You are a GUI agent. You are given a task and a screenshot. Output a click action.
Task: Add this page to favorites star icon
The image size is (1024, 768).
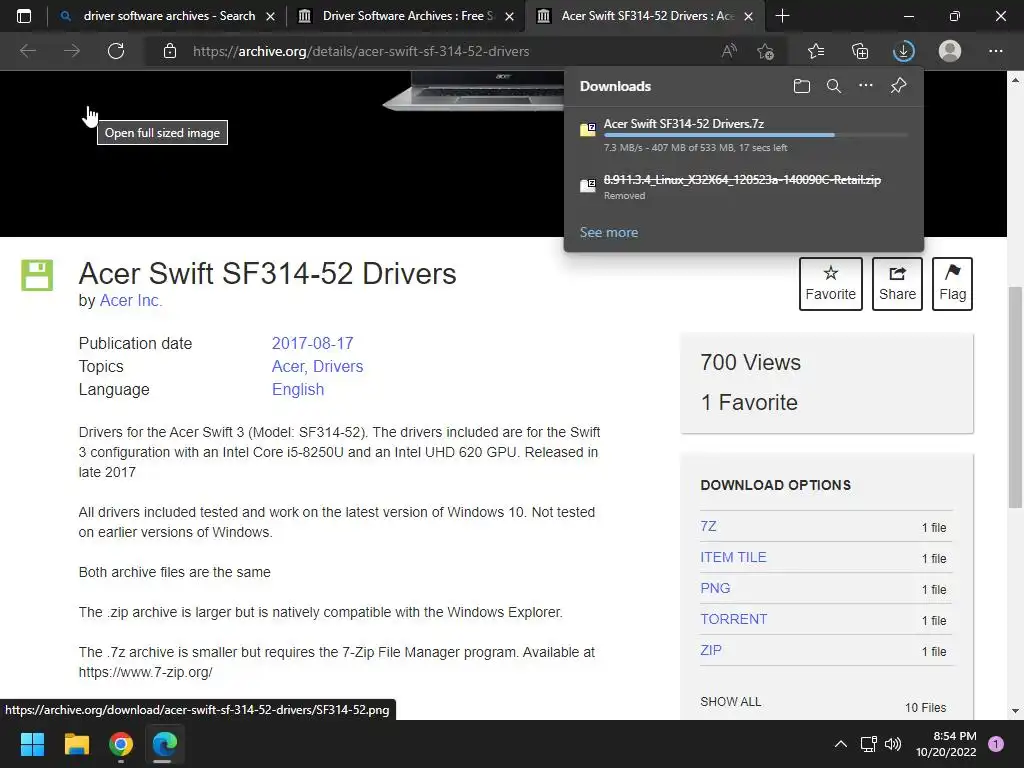tap(765, 51)
